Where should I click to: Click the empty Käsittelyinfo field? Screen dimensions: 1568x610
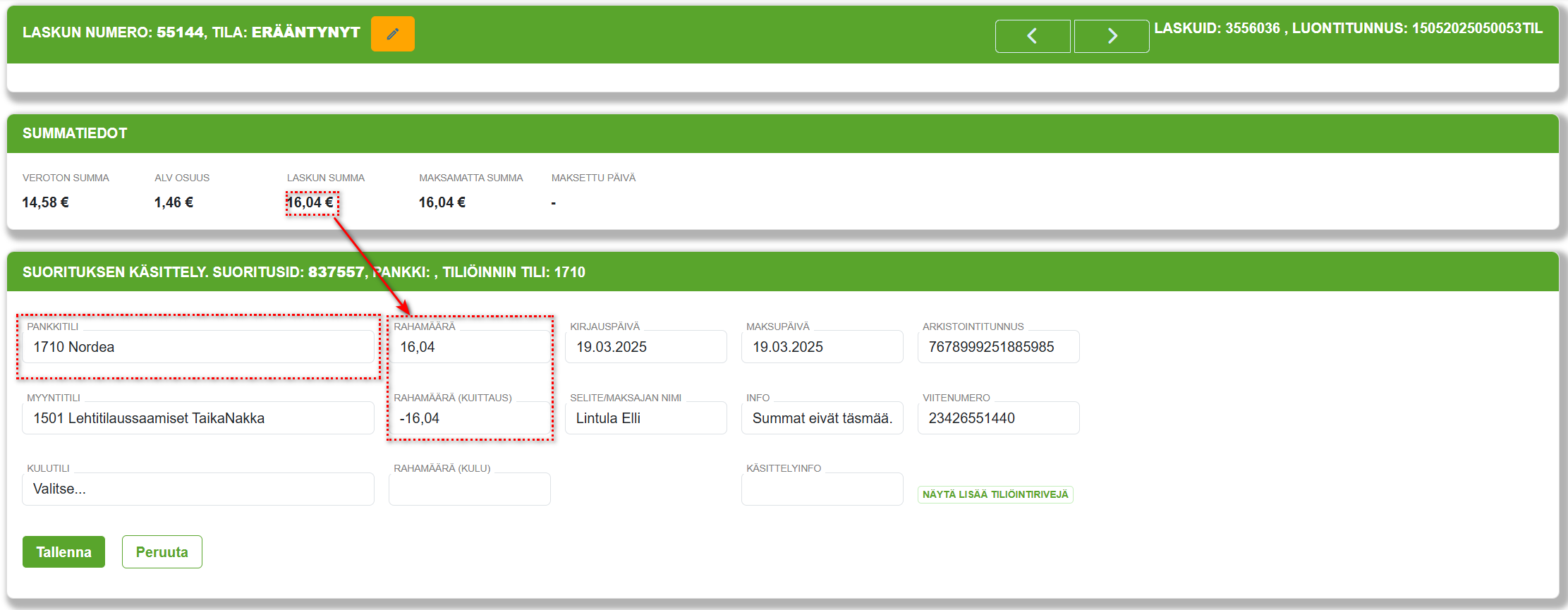(822, 489)
